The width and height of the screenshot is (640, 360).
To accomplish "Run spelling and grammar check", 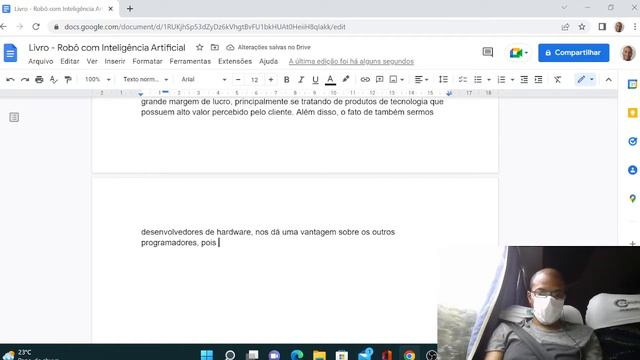I will (x=53, y=80).
